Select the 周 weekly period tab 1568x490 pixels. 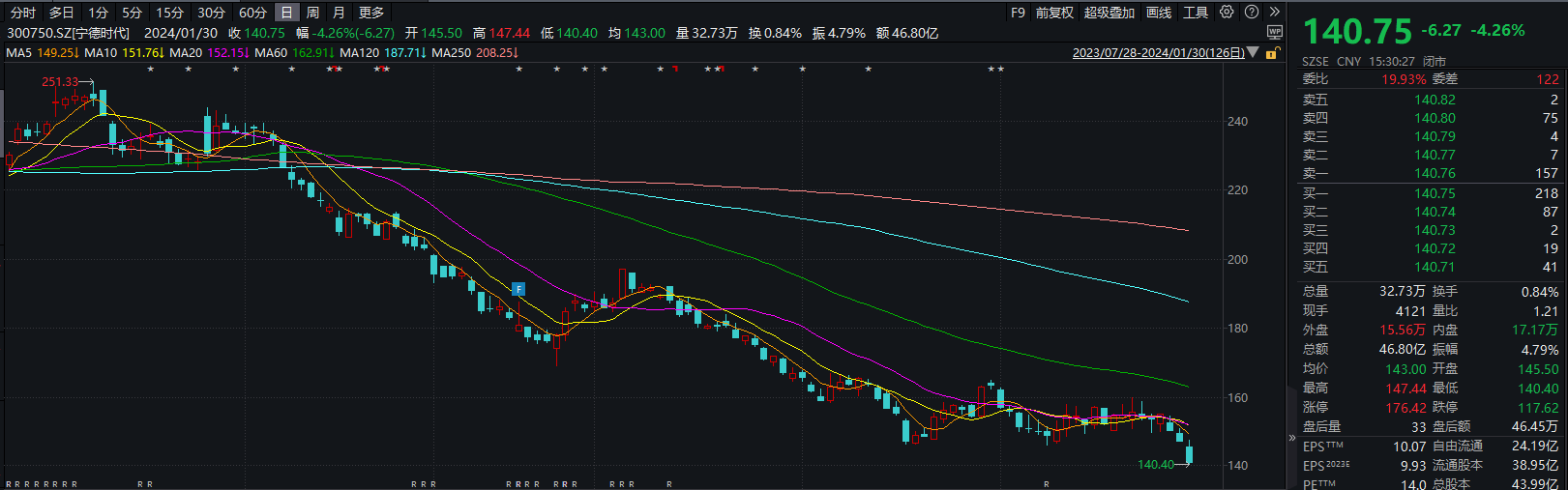coord(312,13)
